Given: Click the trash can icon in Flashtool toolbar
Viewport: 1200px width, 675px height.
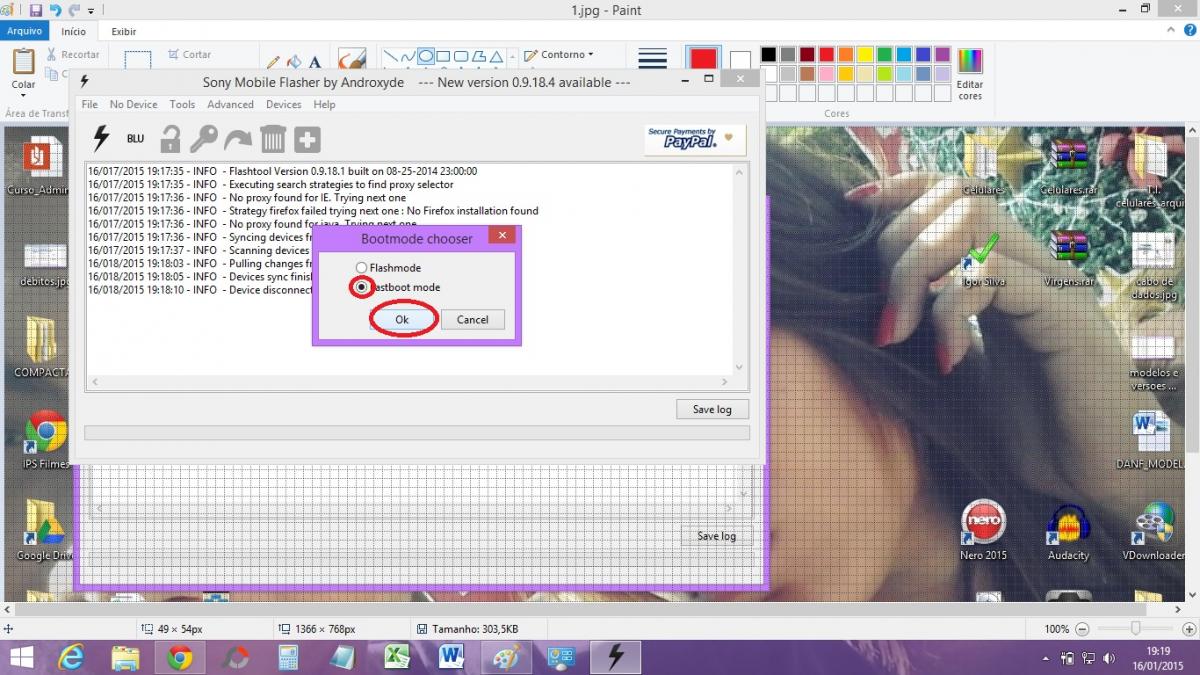Looking at the screenshot, I should (272, 138).
